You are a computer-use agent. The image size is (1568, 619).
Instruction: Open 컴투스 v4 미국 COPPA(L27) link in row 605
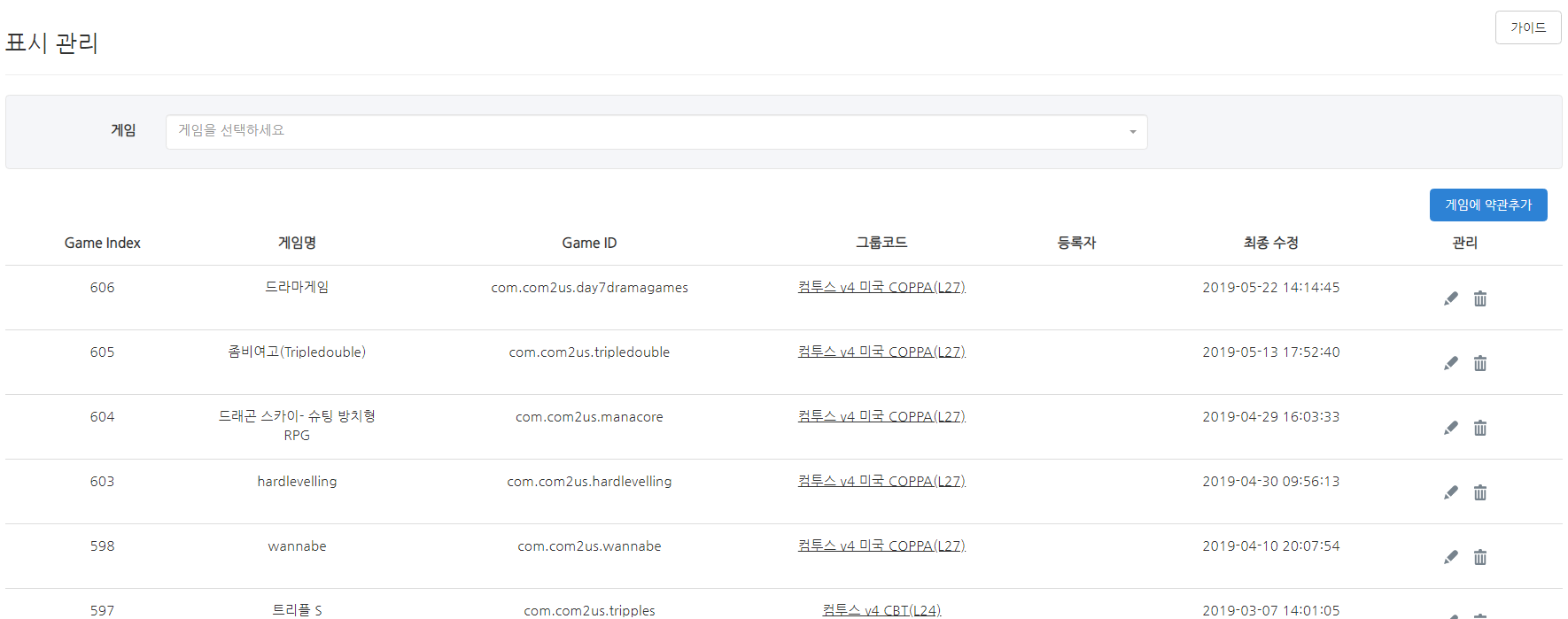(x=881, y=352)
